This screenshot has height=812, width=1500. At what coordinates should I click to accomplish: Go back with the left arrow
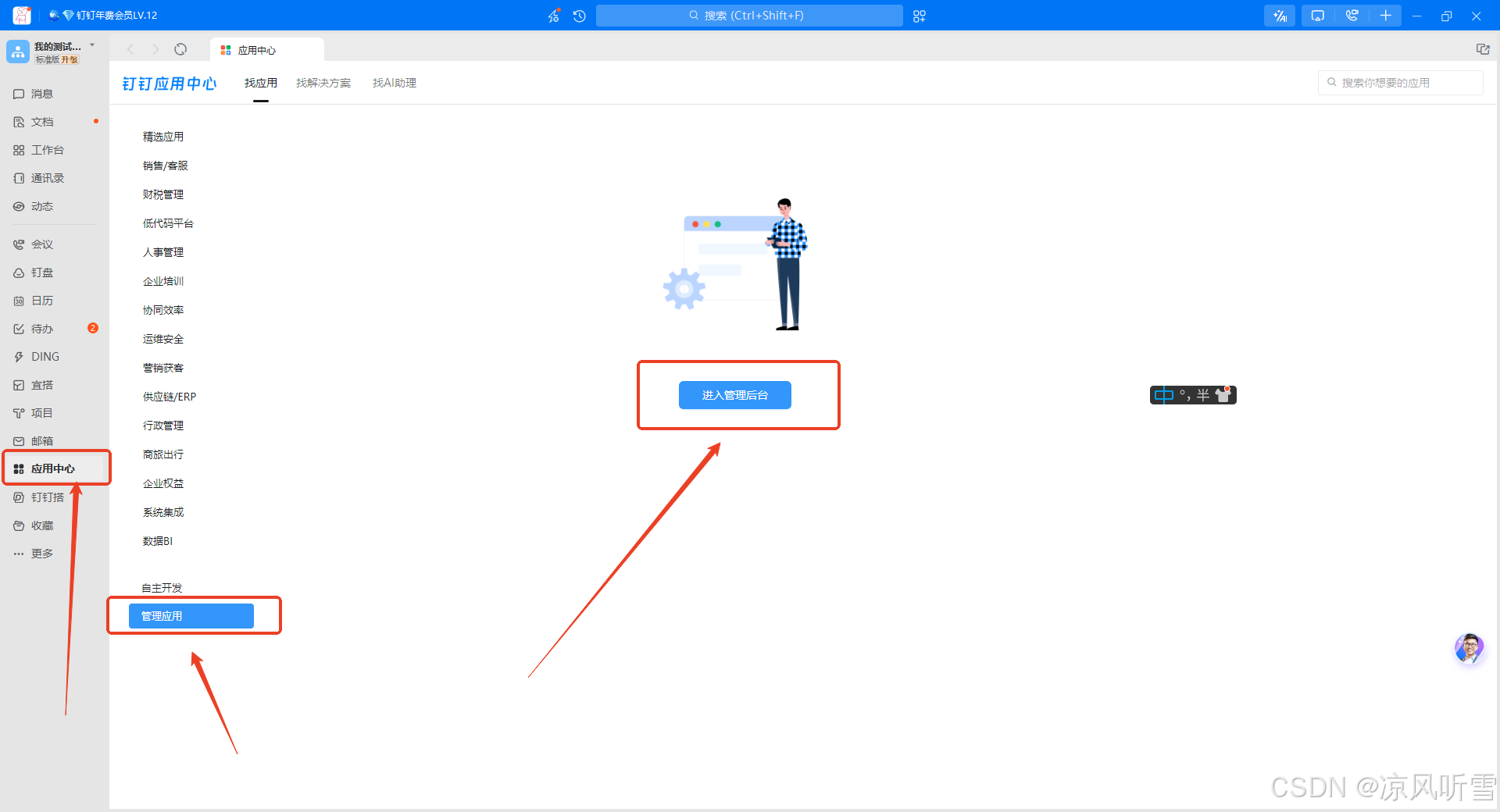tap(130, 49)
